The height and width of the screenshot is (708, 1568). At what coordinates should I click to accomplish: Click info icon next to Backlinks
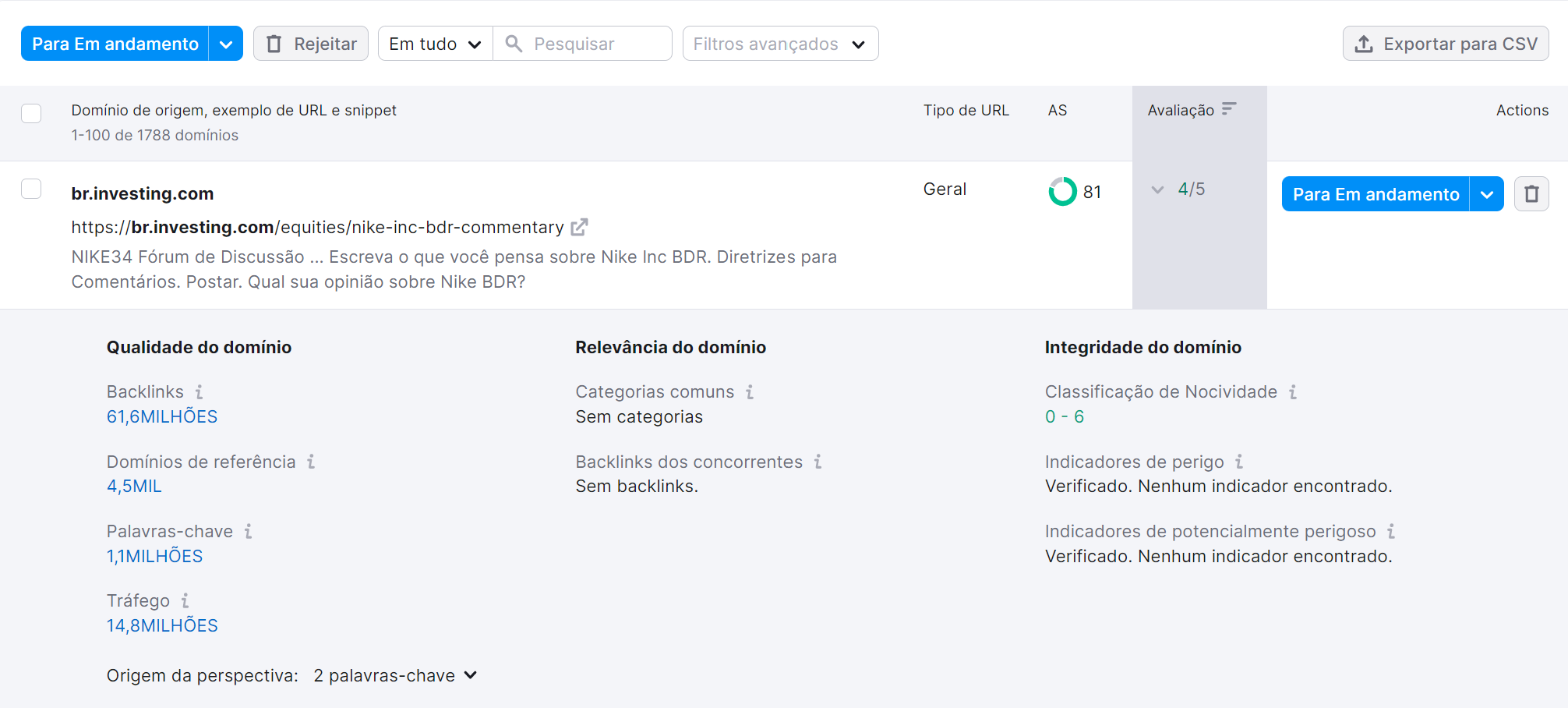click(200, 392)
